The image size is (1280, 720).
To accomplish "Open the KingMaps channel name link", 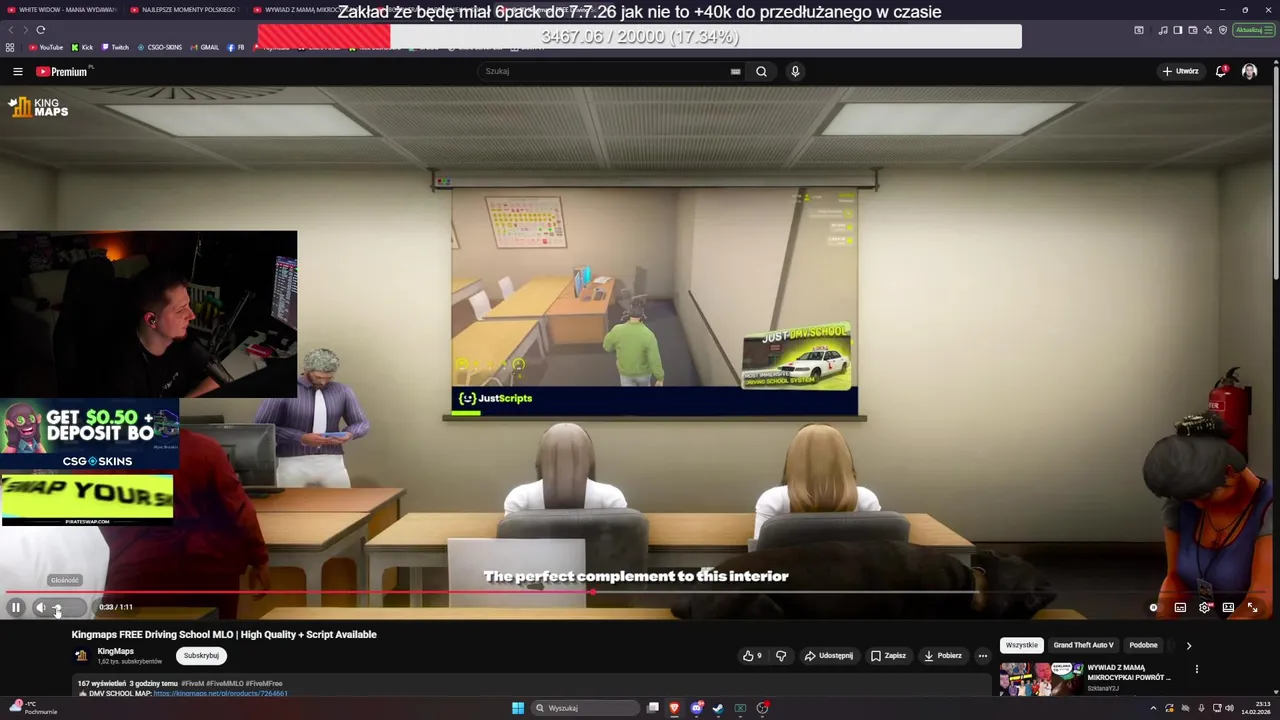I will (116, 651).
